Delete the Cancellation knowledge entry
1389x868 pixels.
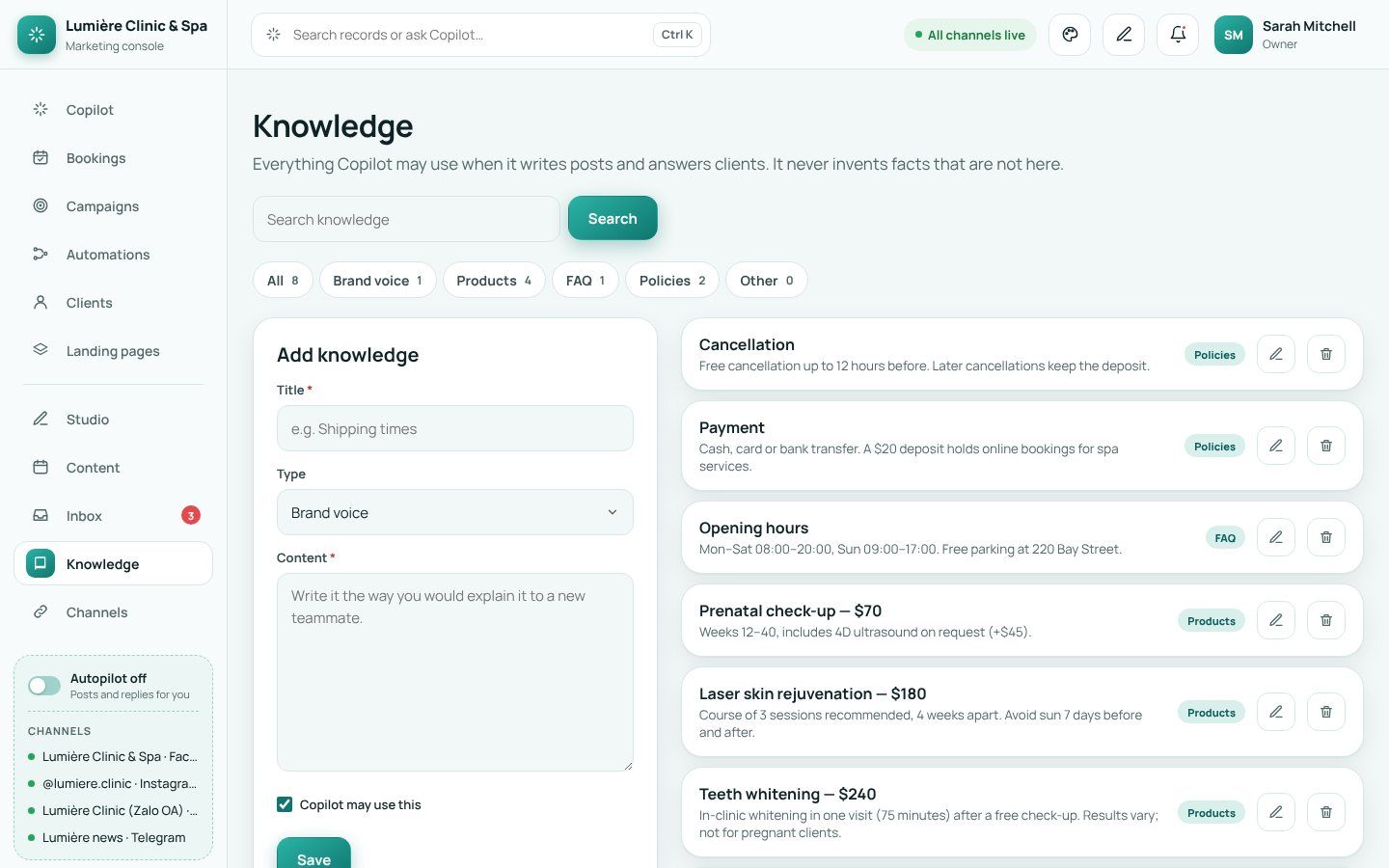coord(1326,354)
